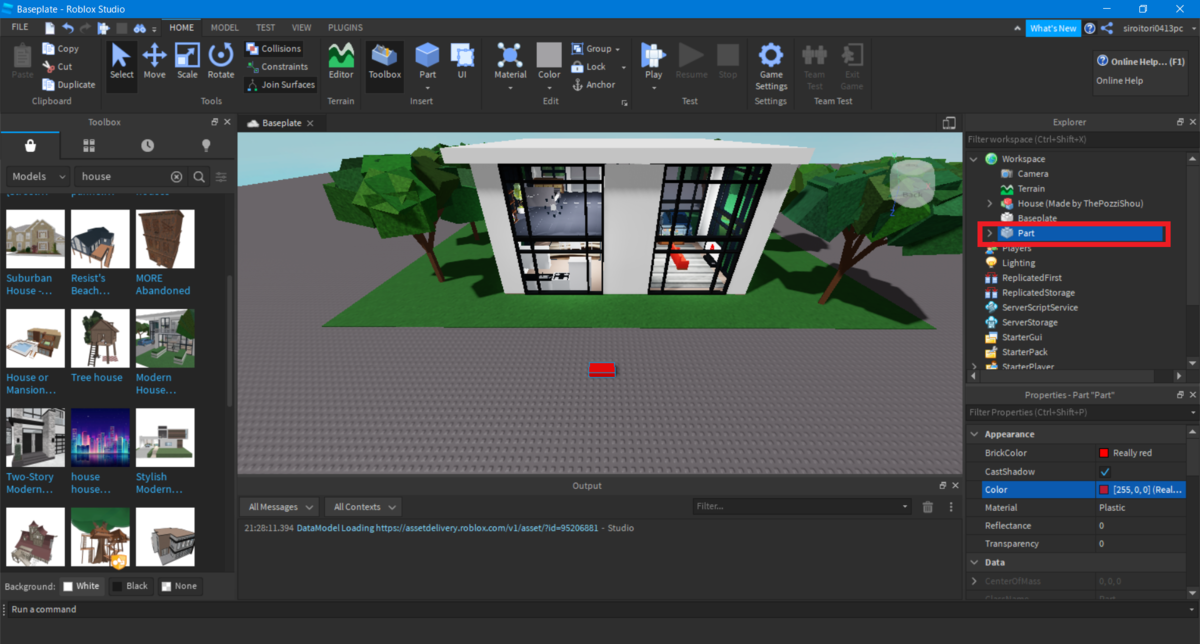Start the Play test
The height and width of the screenshot is (644, 1200).
(653, 61)
